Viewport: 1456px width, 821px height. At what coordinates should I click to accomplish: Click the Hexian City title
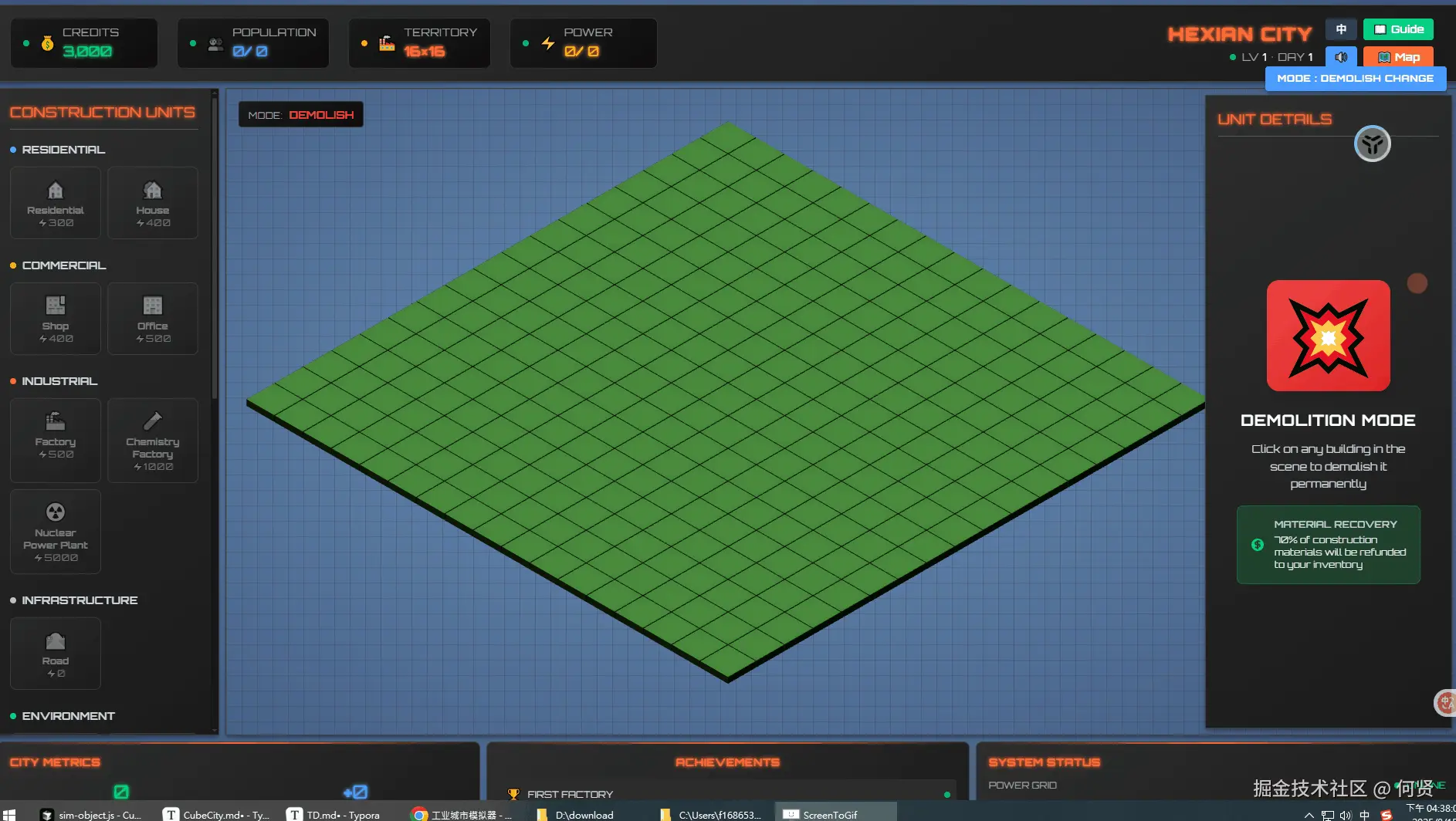click(1240, 34)
